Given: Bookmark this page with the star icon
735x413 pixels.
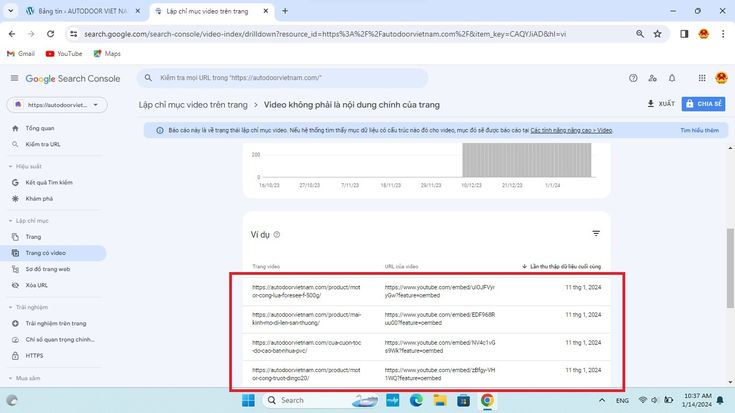Looking at the screenshot, I should point(658,34).
